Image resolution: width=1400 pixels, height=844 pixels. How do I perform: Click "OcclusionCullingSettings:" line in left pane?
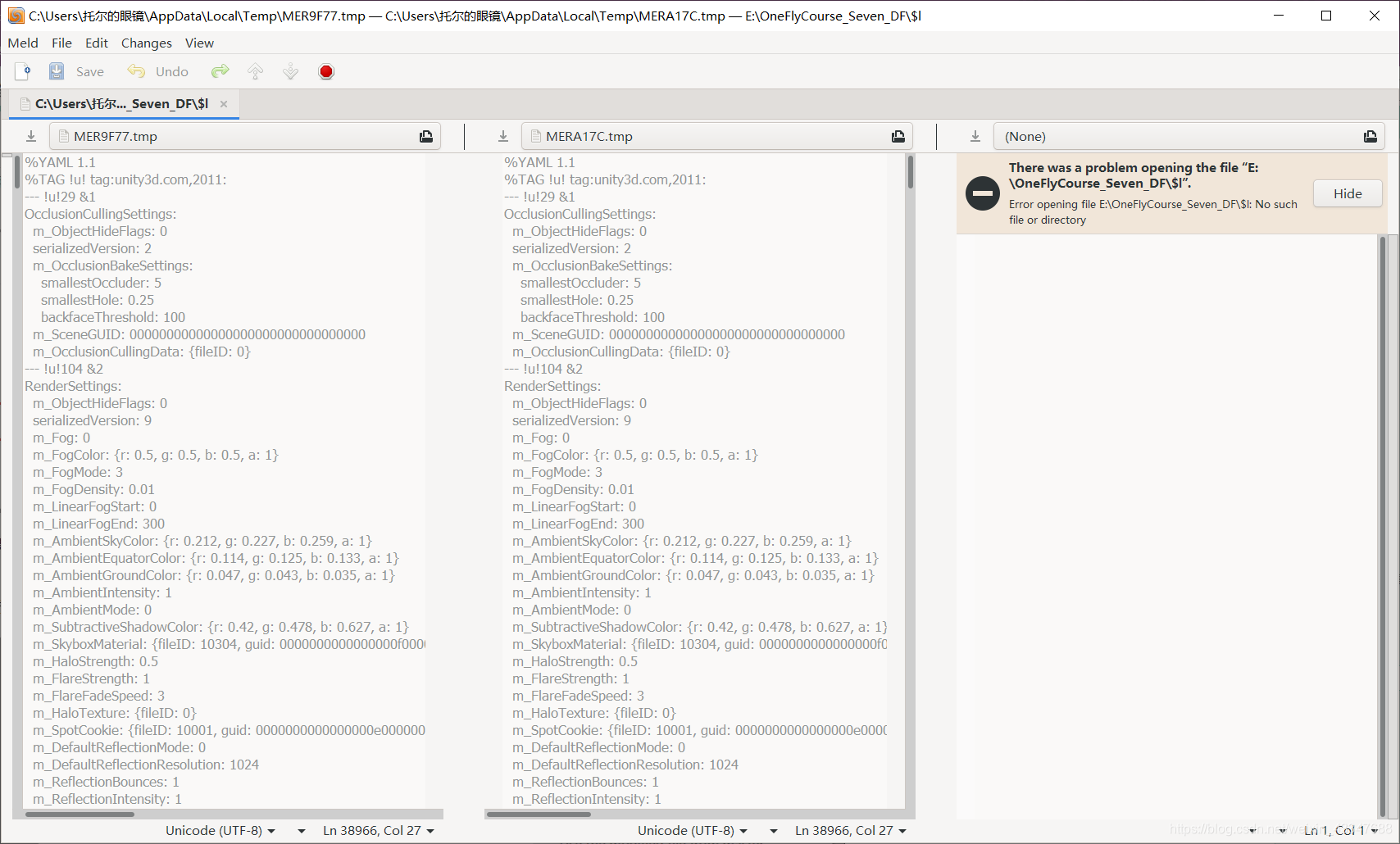pyautogui.click(x=100, y=214)
